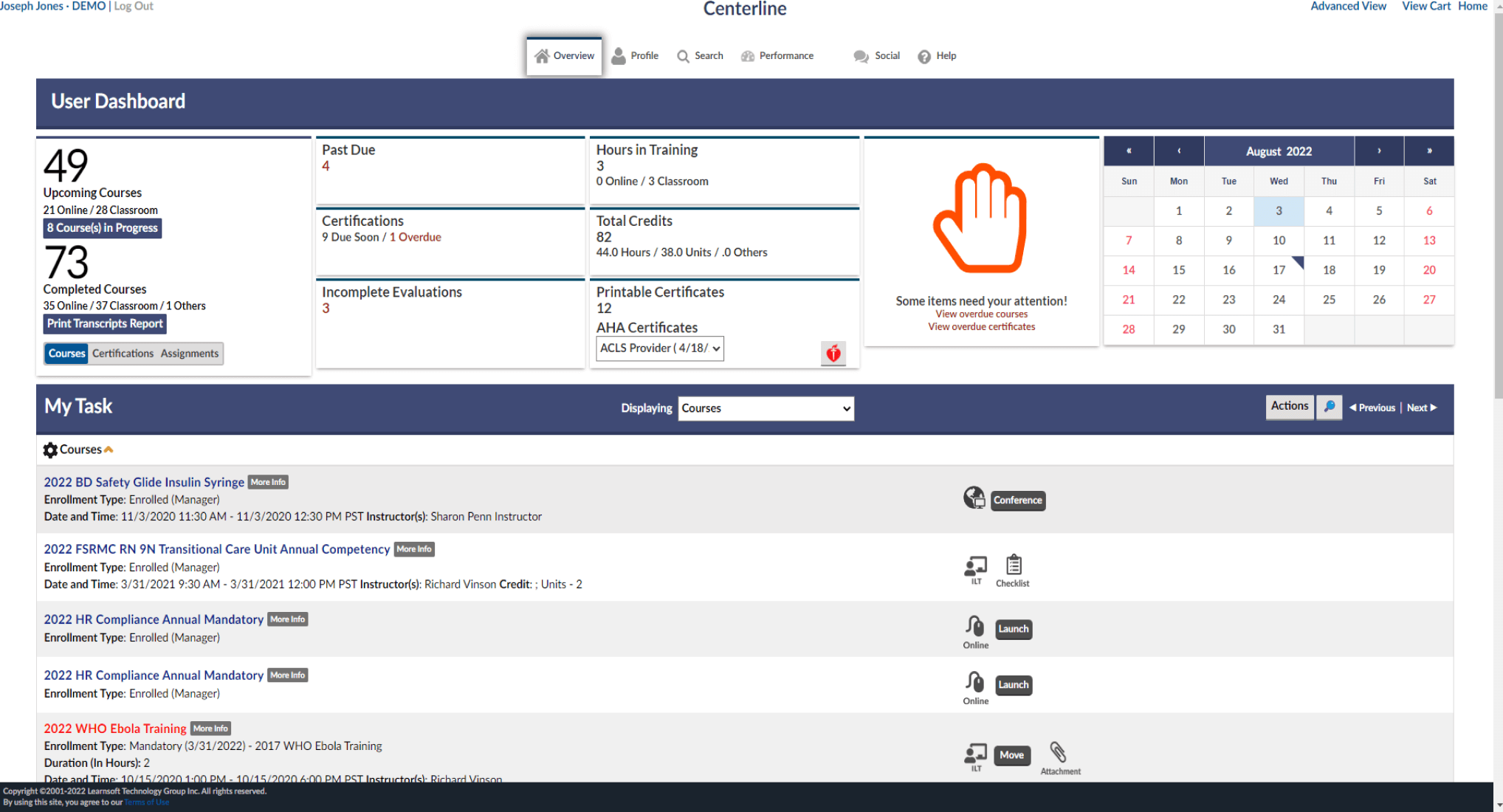Open the Profile section icon
This screenshot has width=1503, height=812.
point(619,55)
